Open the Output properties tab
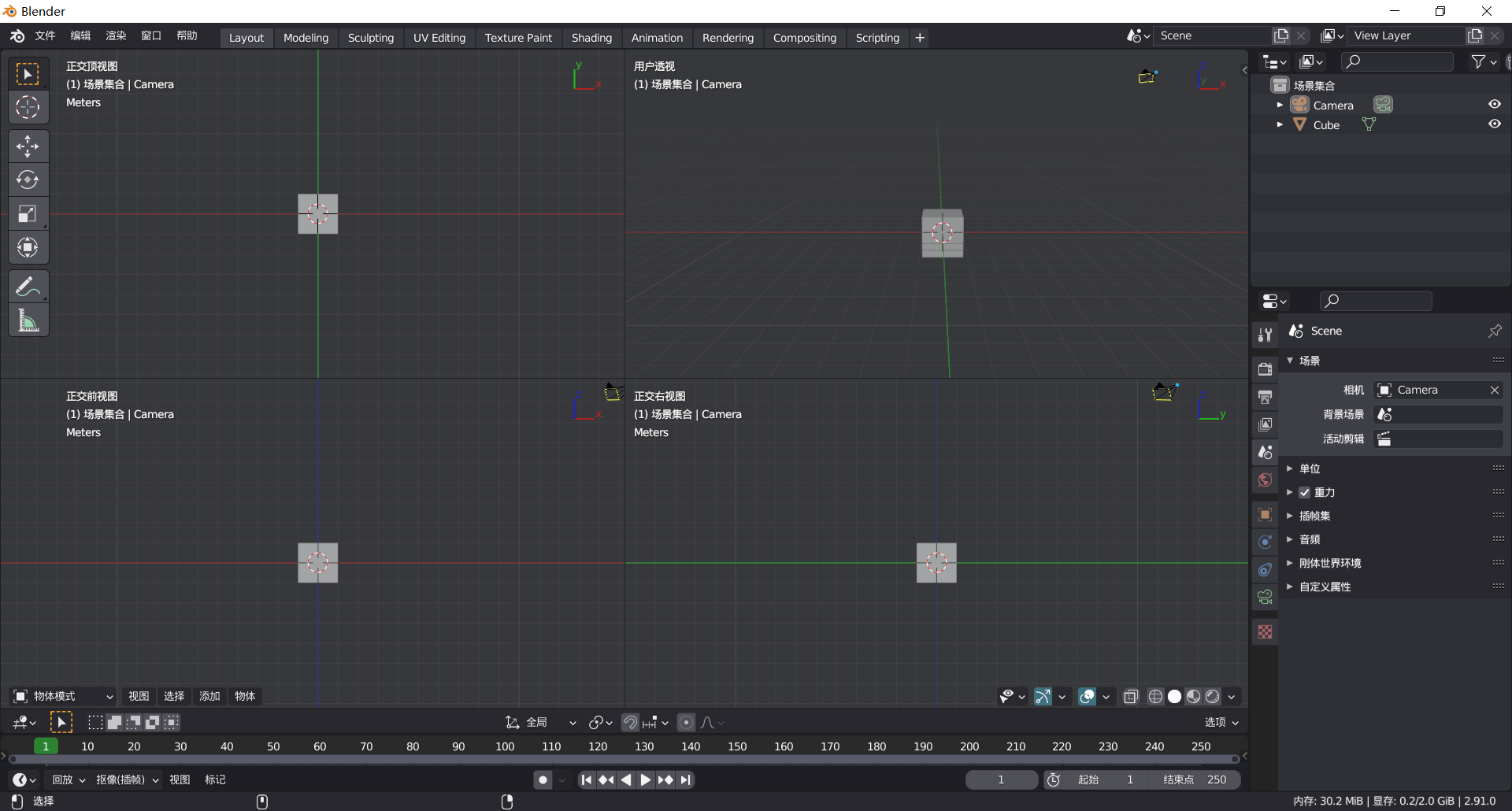The height and width of the screenshot is (811, 1512). [x=1266, y=397]
